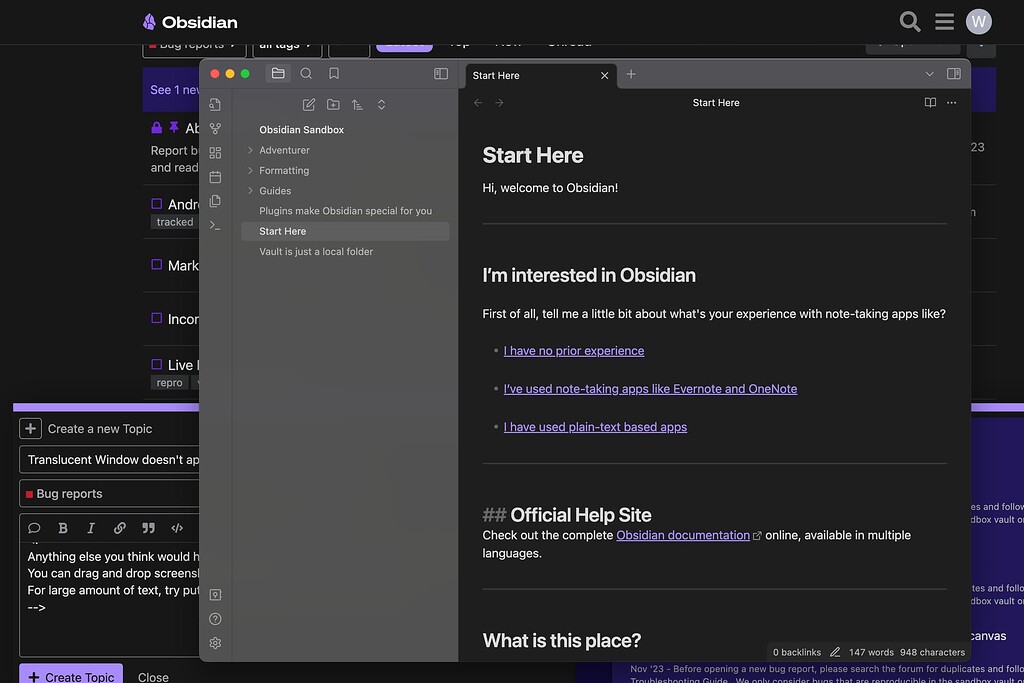Toggle bold formatting in the forum post editor
This screenshot has height=683, width=1024.
pos(62,528)
